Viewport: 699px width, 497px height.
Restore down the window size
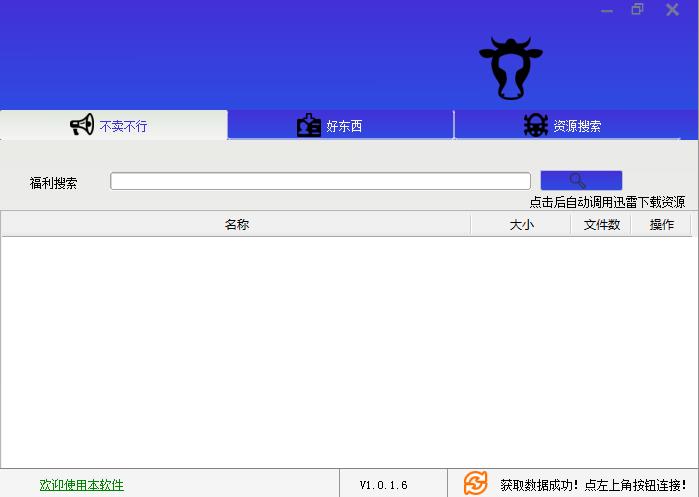637,10
